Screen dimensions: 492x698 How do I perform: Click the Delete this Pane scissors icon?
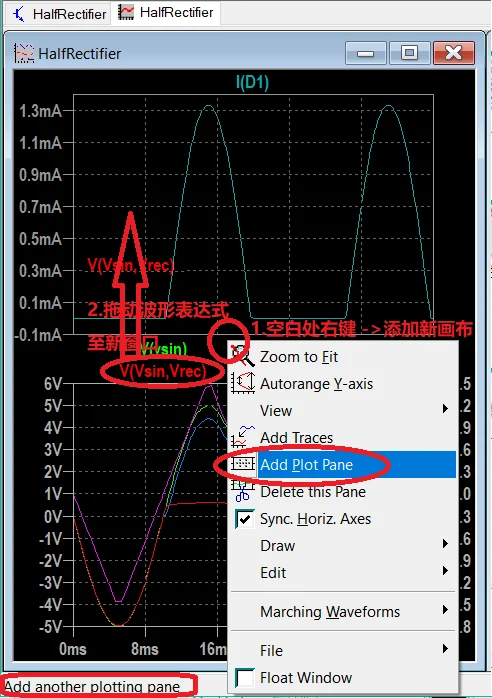tap(243, 491)
